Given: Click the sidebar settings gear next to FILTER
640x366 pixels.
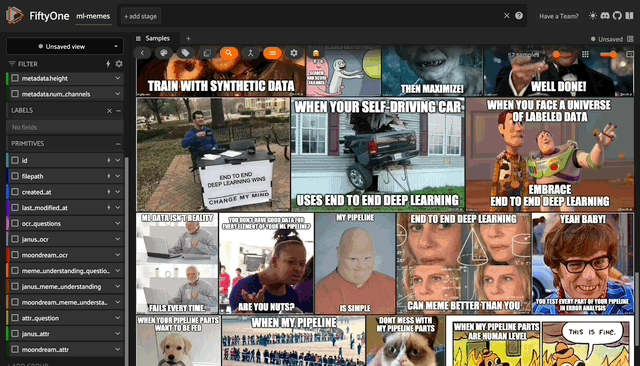Looking at the screenshot, I should pyautogui.click(x=119, y=64).
